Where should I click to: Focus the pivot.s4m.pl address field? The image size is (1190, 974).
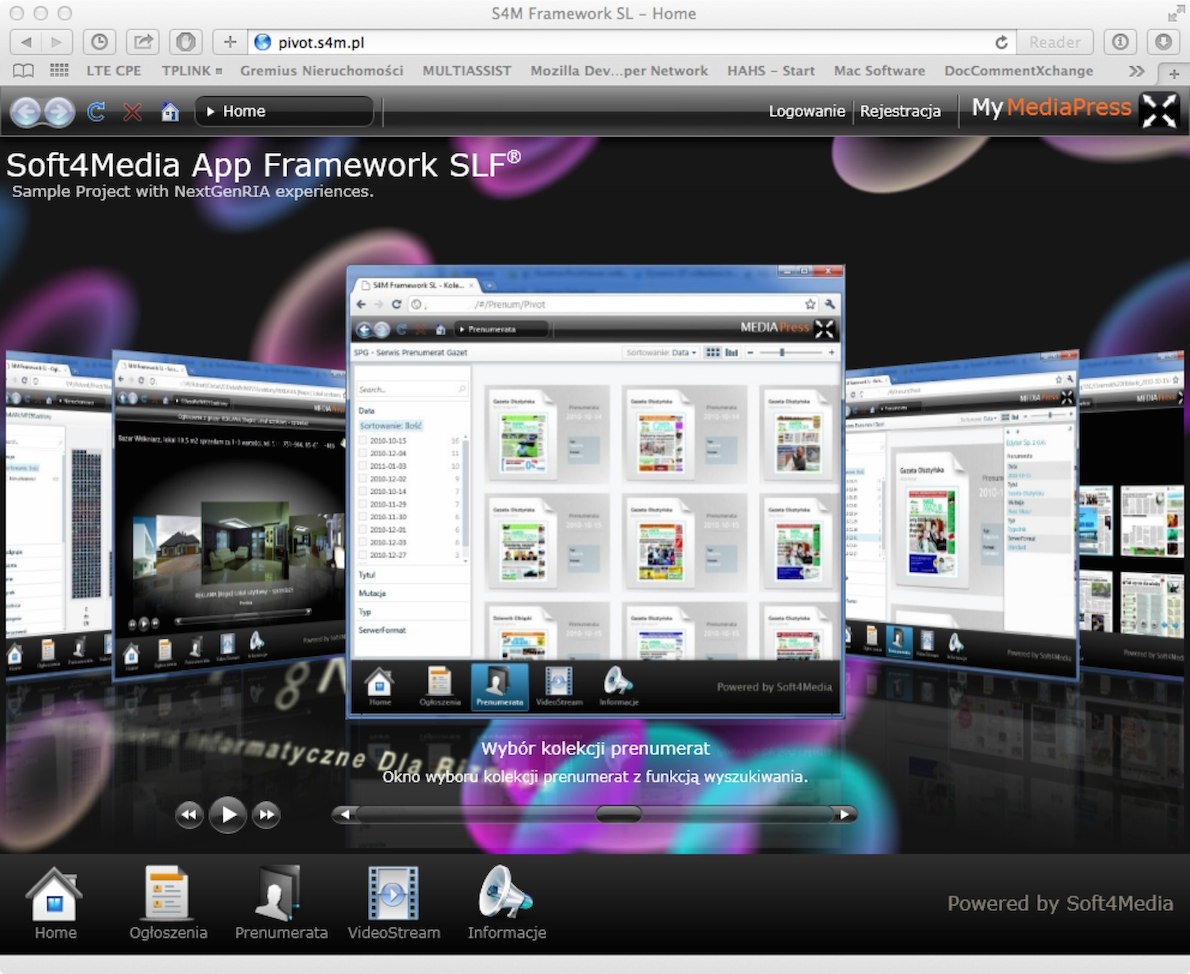point(622,43)
